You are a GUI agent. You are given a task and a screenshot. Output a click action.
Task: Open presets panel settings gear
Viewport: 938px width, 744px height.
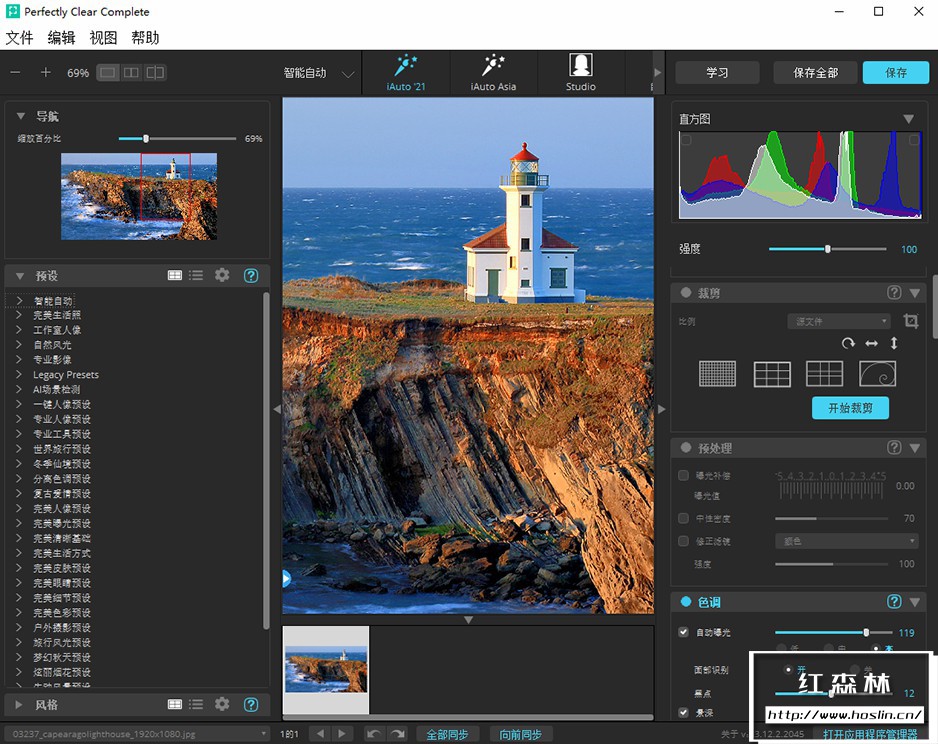222,275
